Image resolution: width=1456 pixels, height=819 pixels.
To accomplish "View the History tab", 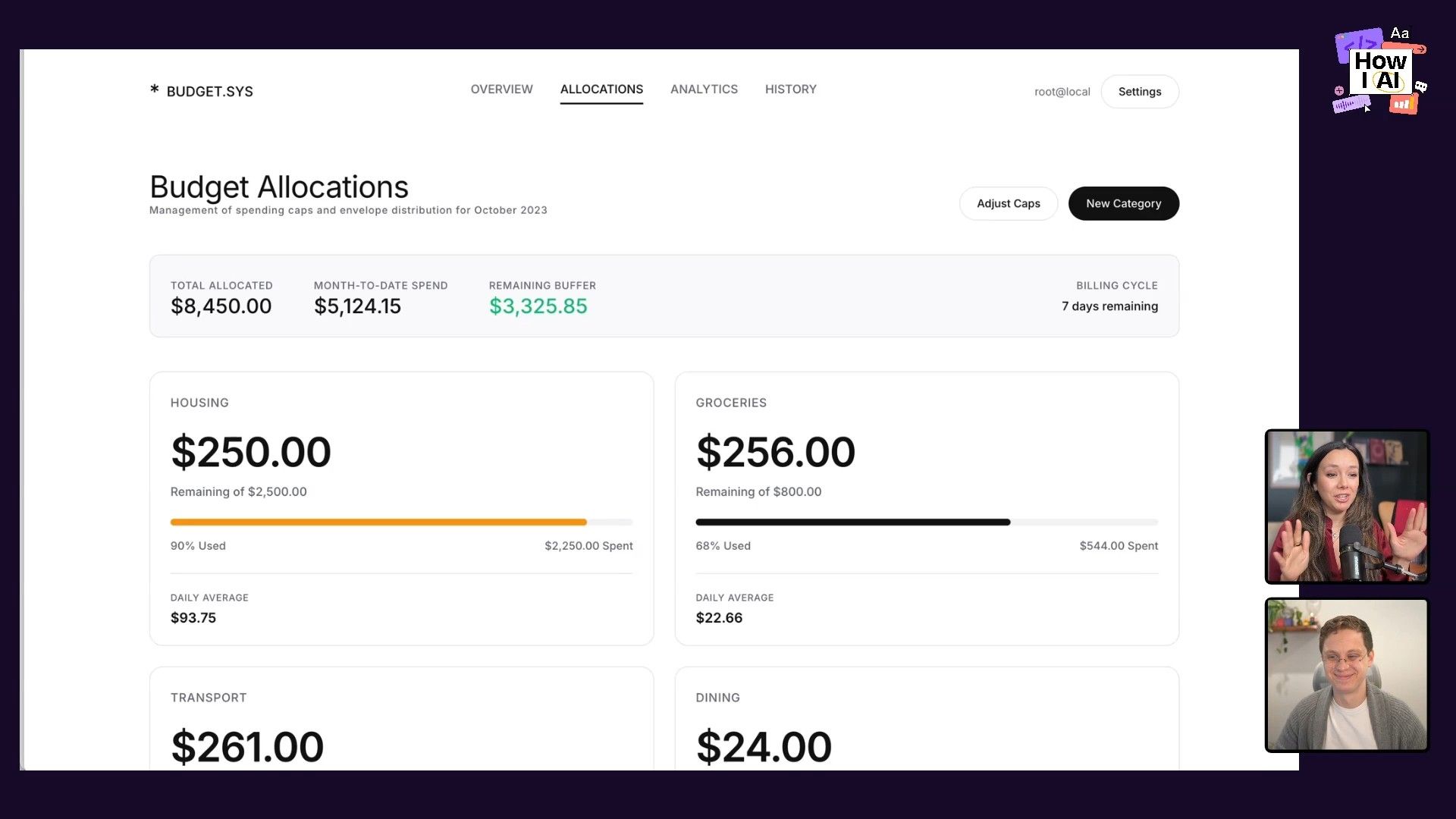I will (x=790, y=89).
